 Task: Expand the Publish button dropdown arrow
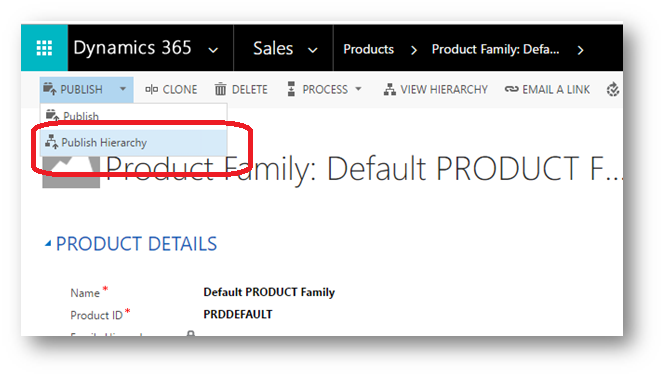point(123,89)
